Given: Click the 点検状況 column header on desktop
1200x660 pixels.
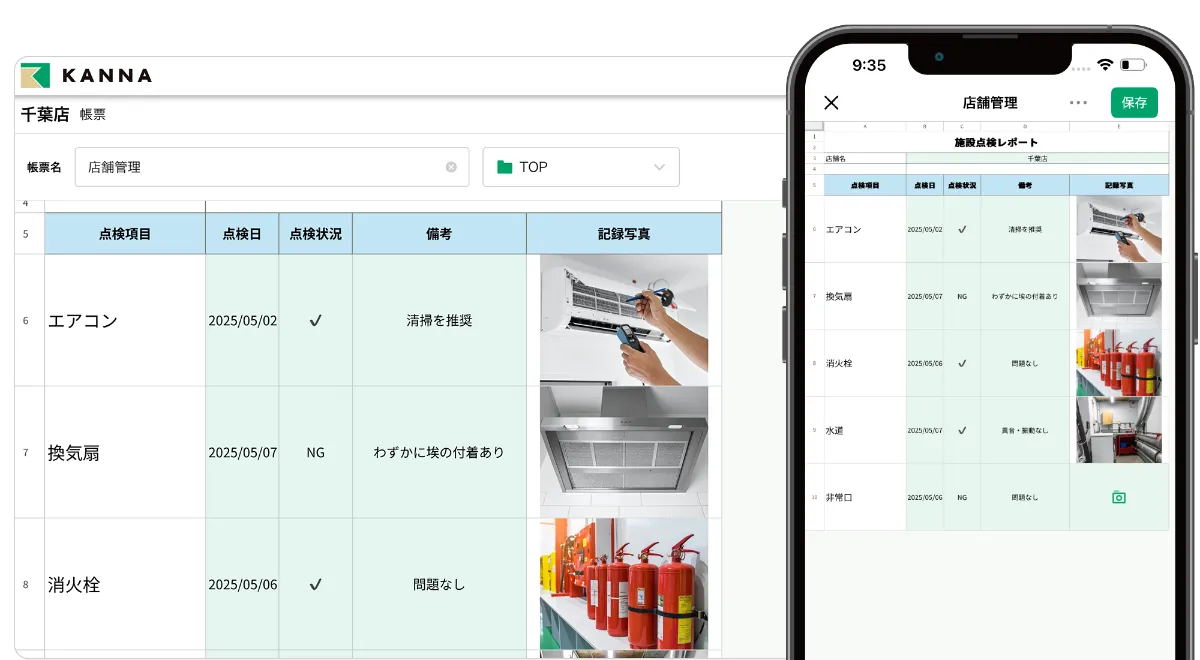Looking at the screenshot, I should pyautogui.click(x=315, y=234).
